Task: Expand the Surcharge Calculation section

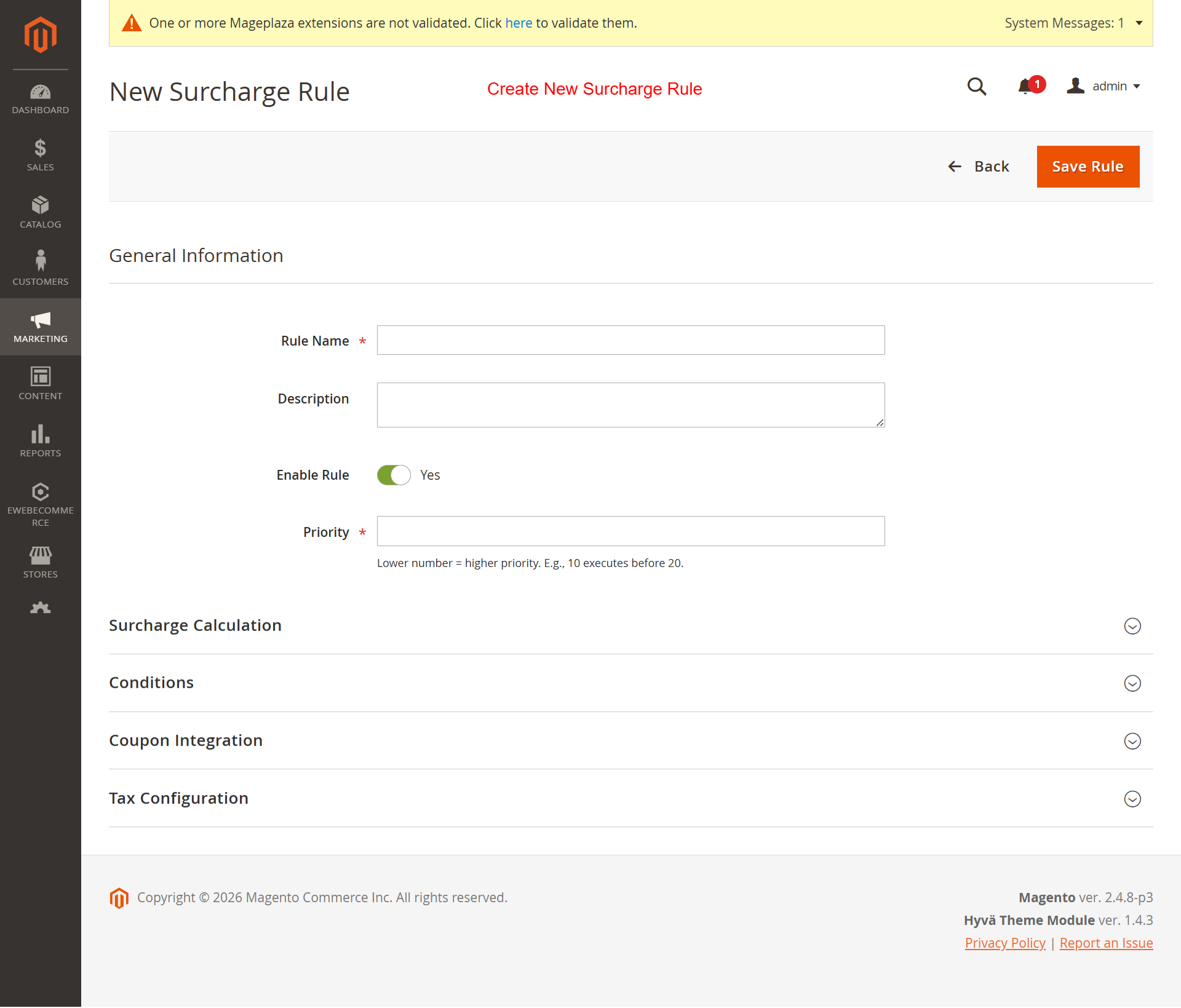Action: [x=1132, y=626]
